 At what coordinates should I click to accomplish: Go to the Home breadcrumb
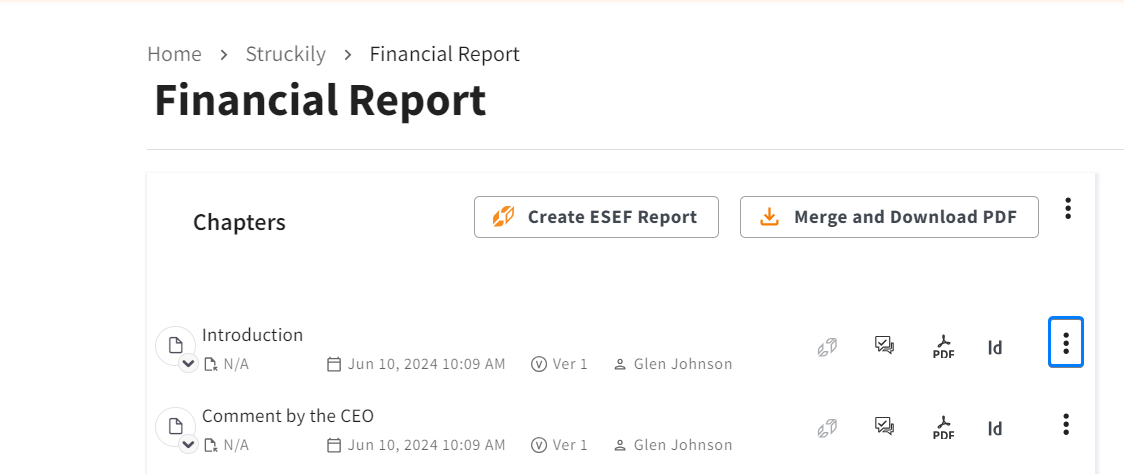pos(174,54)
